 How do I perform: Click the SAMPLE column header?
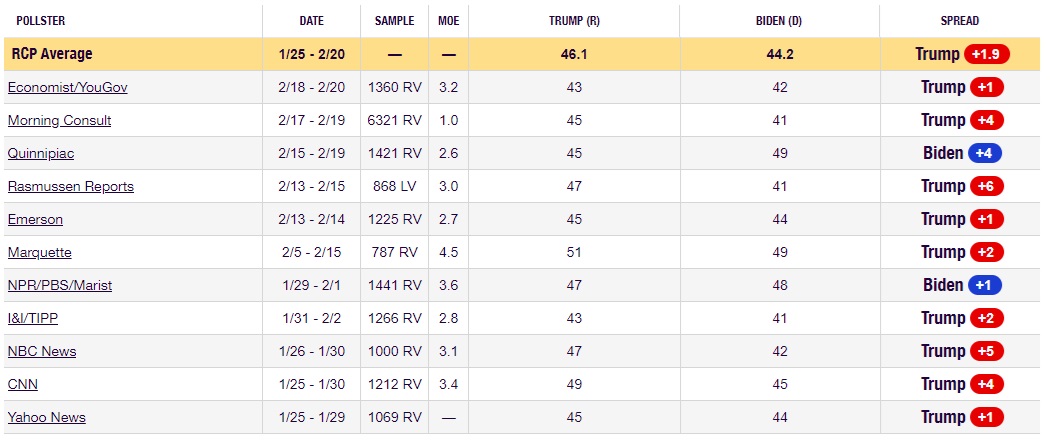[x=394, y=21]
